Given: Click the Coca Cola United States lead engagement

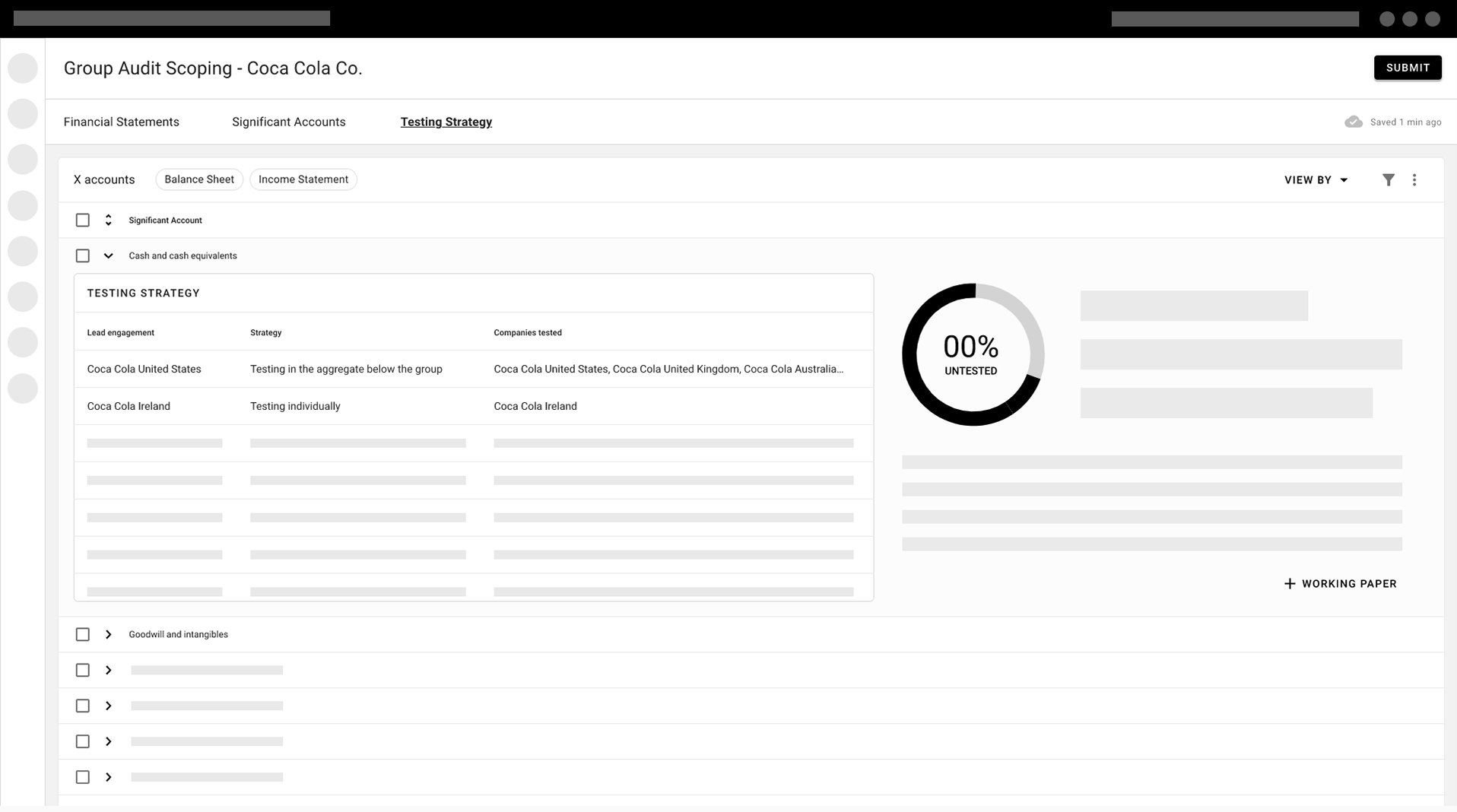Looking at the screenshot, I should coord(144,370).
